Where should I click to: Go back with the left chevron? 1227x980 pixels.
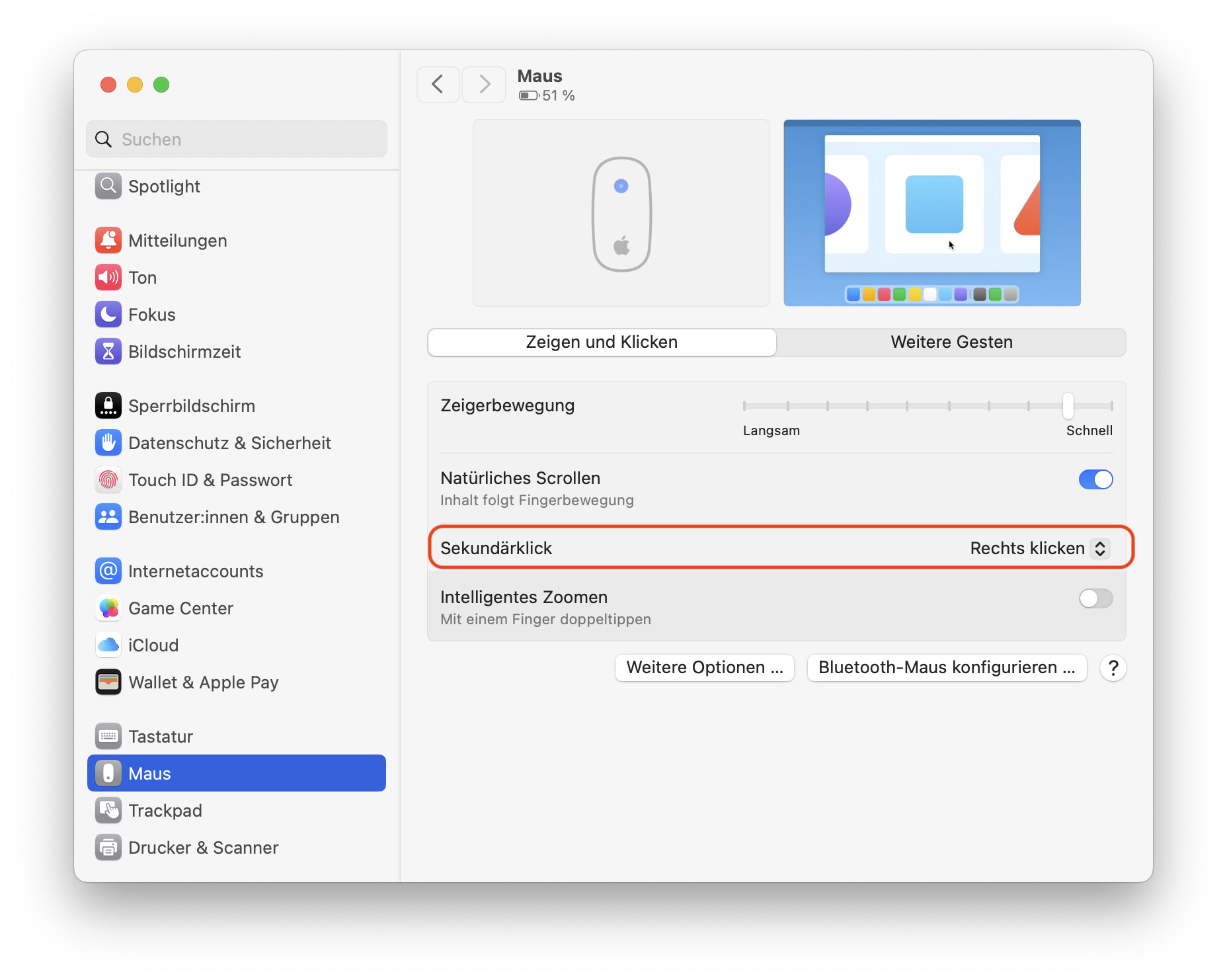click(x=438, y=85)
